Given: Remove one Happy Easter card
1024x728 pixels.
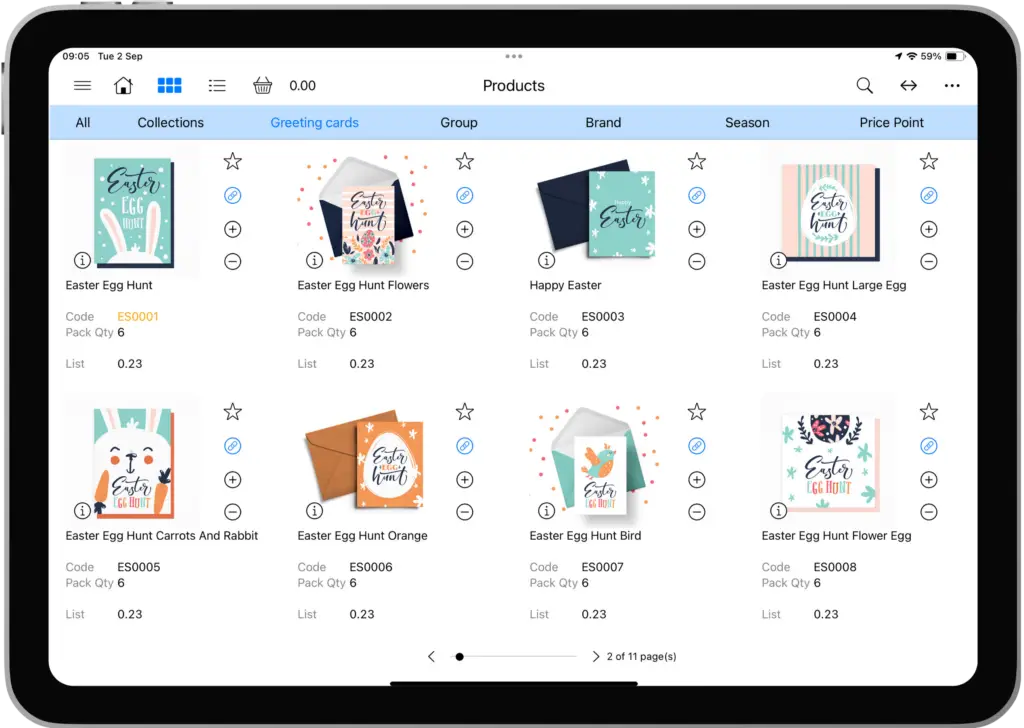Looking at the screenshot, I should [x=697, y=262].
